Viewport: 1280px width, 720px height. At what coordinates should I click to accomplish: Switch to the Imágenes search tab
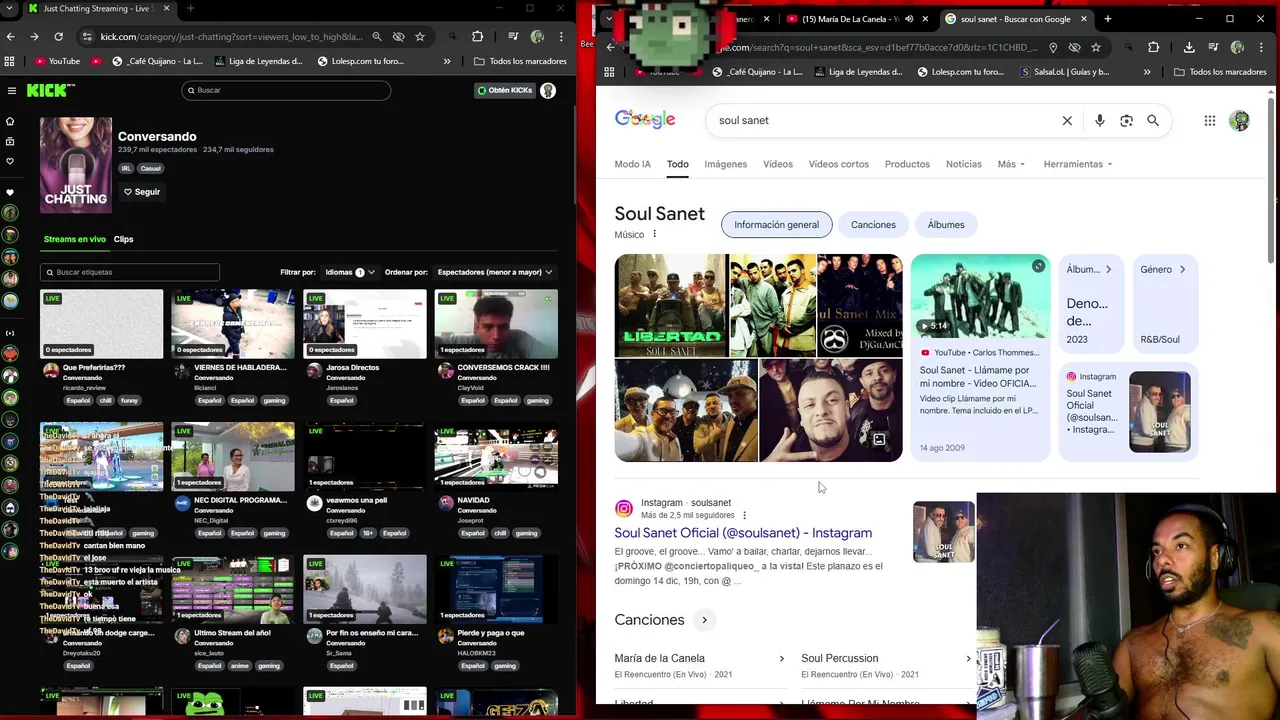725,164
